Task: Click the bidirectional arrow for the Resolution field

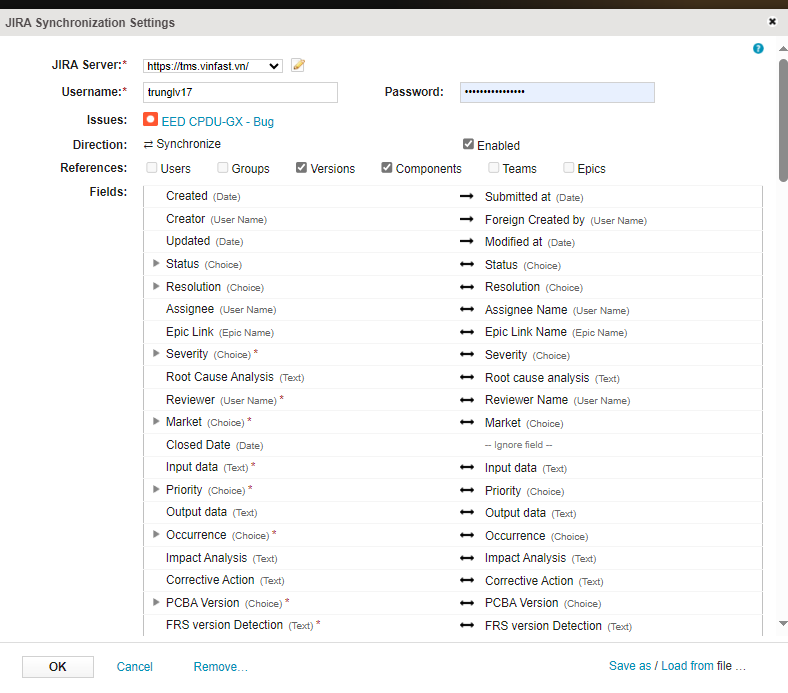Action: click(466, 287)
